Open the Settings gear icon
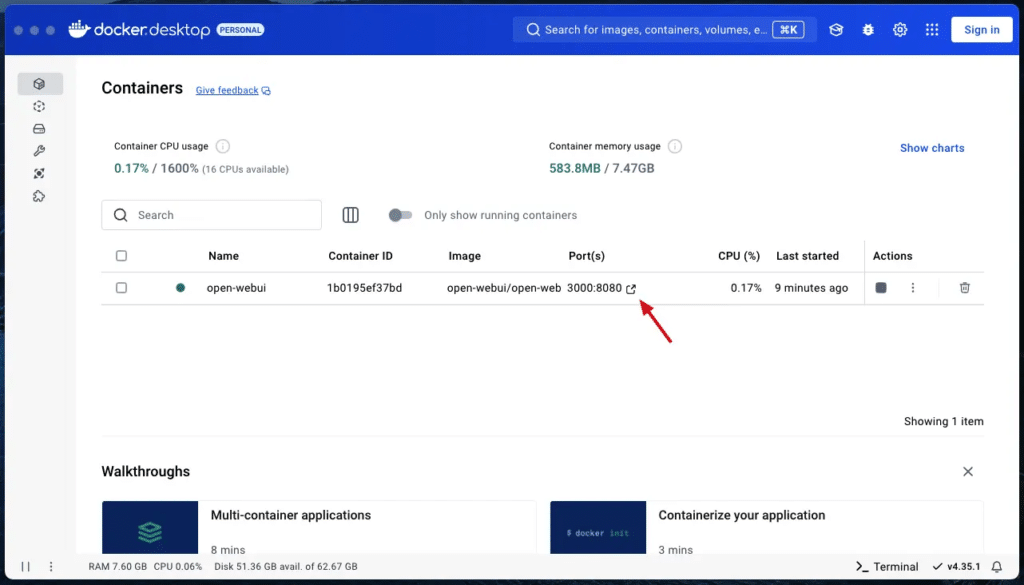 900,29
